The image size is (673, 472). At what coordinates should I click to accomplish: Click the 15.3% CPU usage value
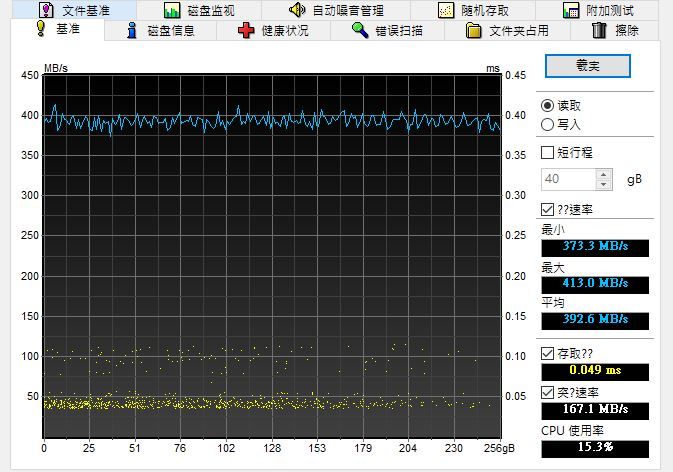595,448
